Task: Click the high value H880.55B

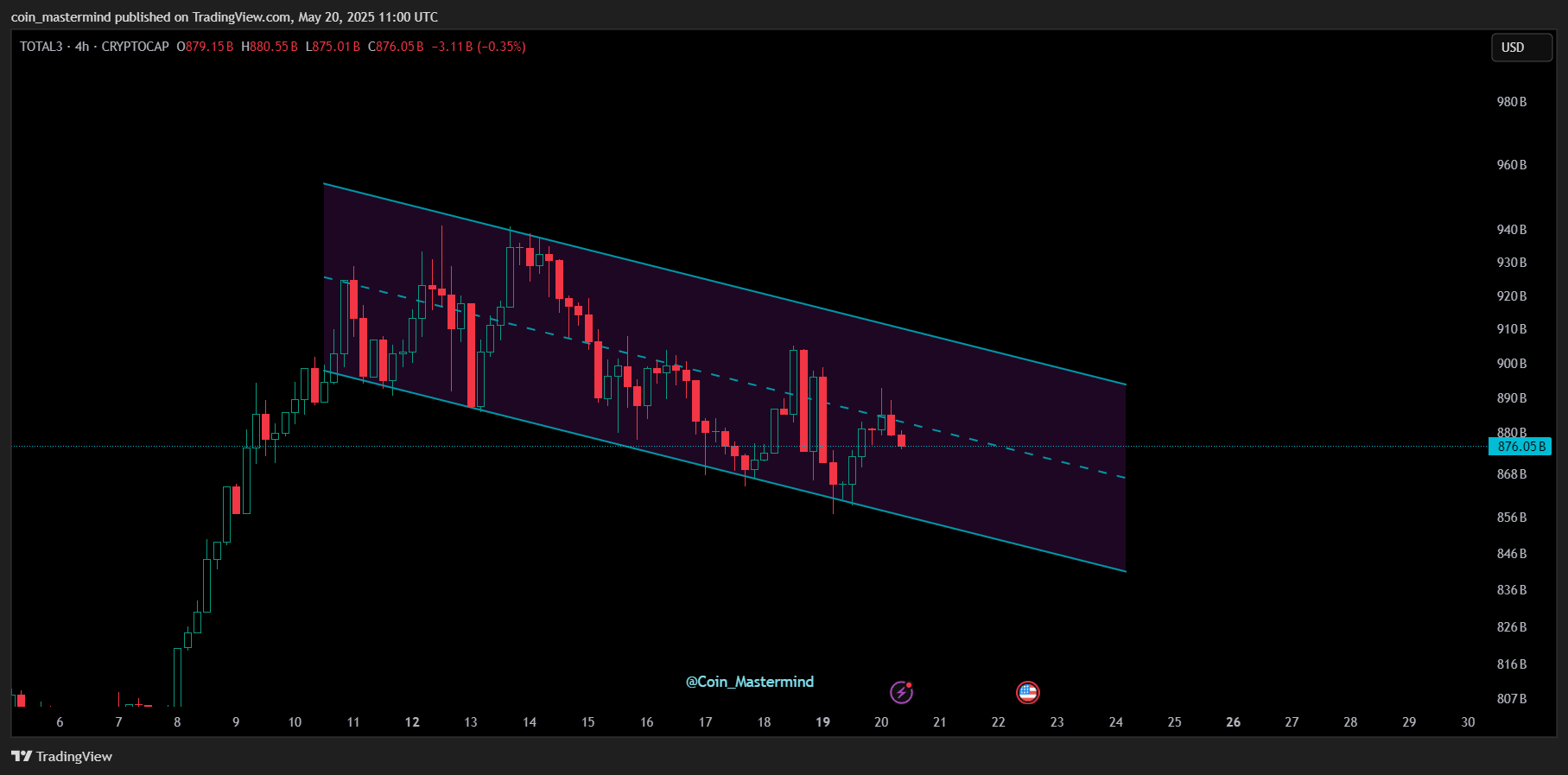Action: tap(270, 47)
